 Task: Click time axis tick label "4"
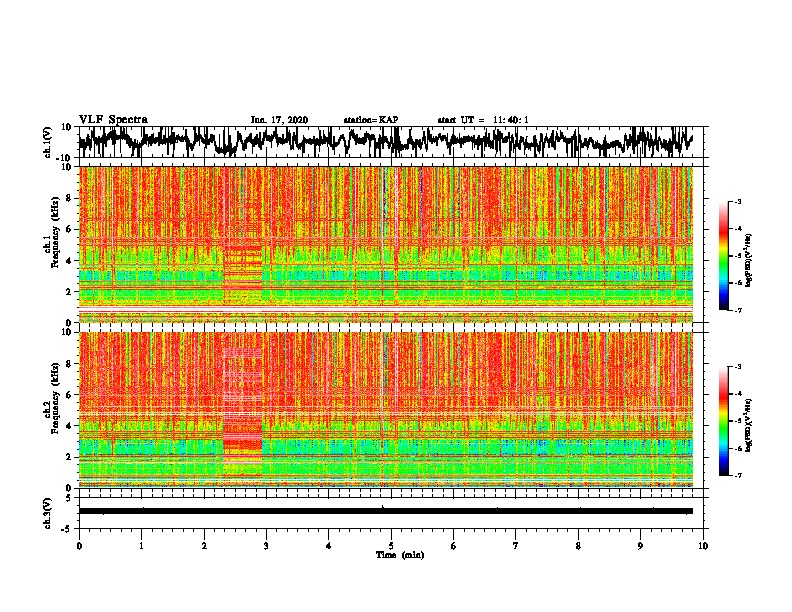329,546
